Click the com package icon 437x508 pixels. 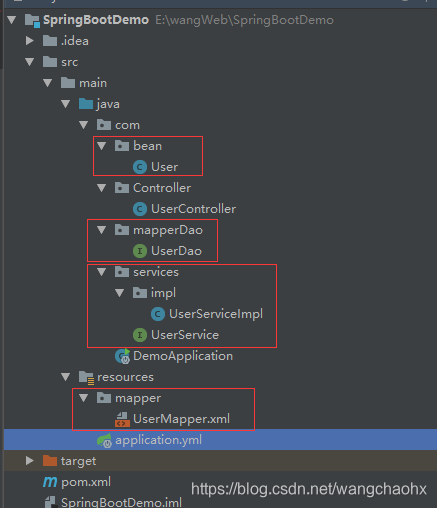104,125
